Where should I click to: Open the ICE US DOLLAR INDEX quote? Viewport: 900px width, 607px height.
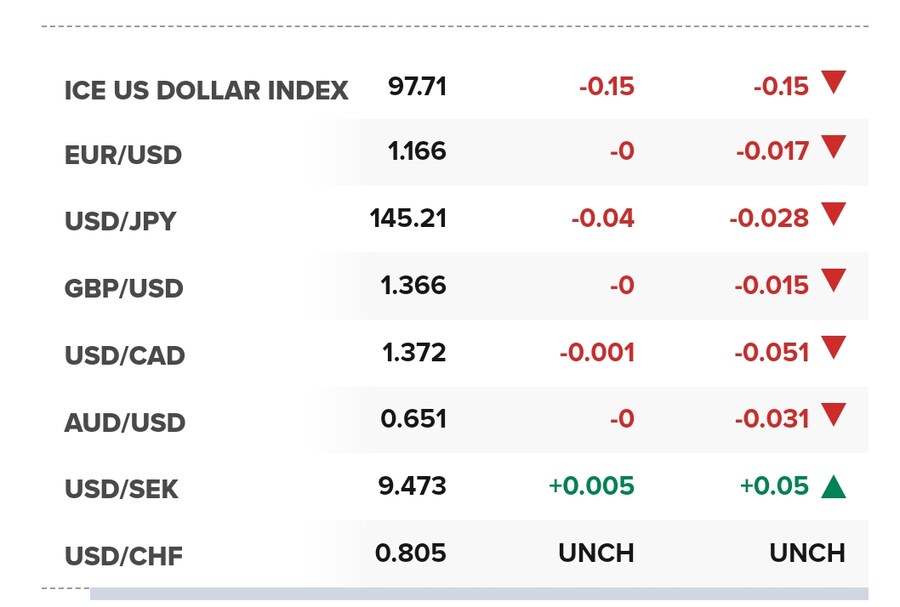206,91
